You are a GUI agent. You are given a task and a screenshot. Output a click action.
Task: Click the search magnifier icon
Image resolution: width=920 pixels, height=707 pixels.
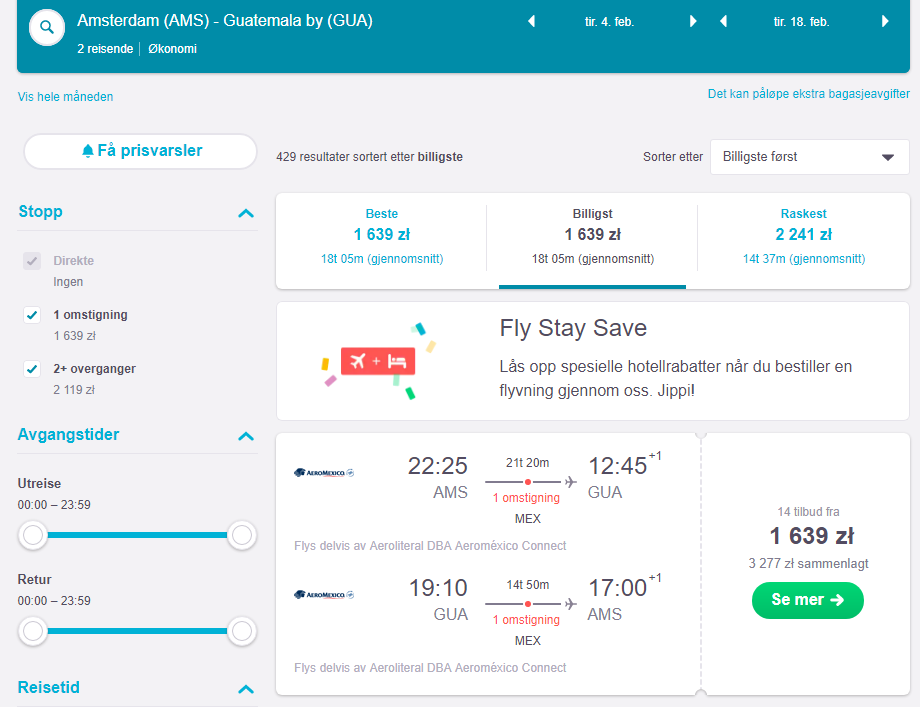pyautogui.click(x=47, y=27)
